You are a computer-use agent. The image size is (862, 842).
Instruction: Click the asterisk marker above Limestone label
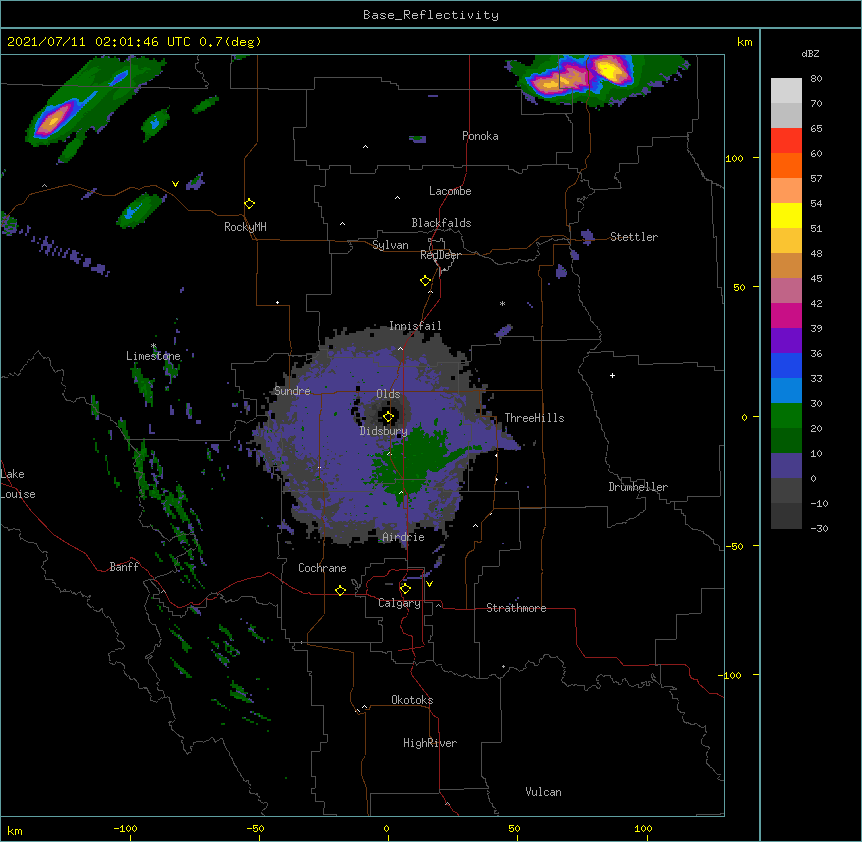(153, 346)
